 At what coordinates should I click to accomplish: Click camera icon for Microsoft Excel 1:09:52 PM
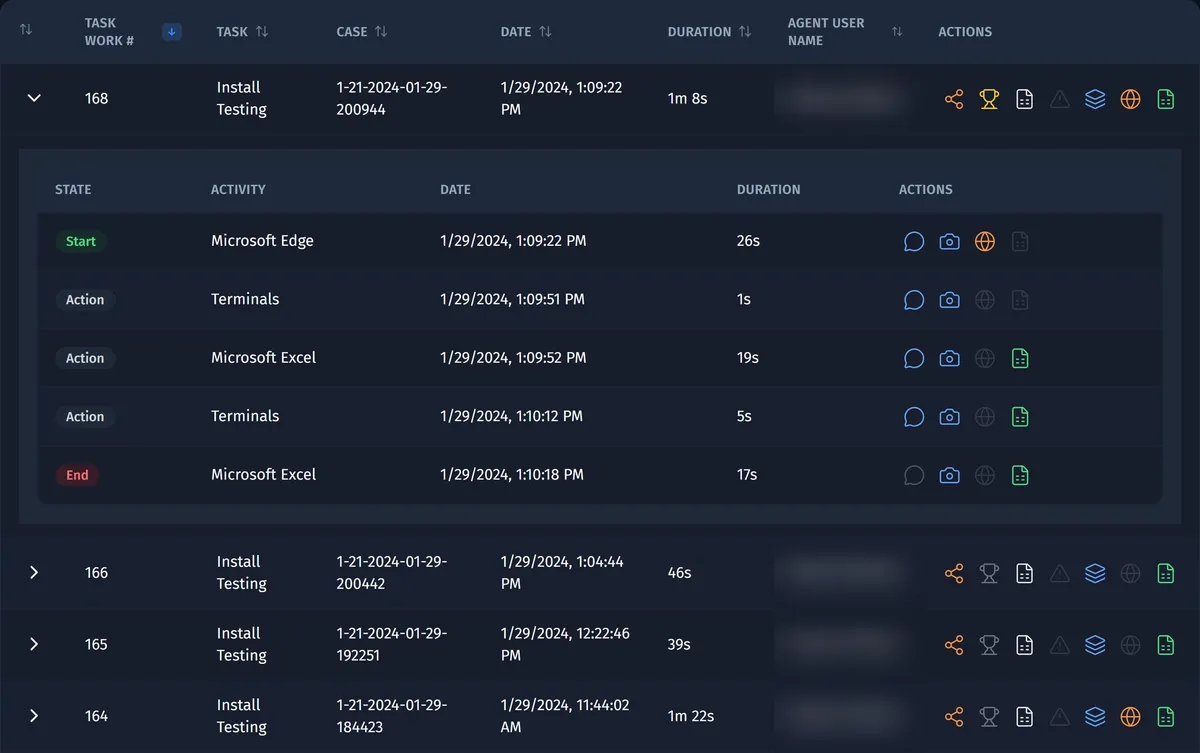pos(949,358)
